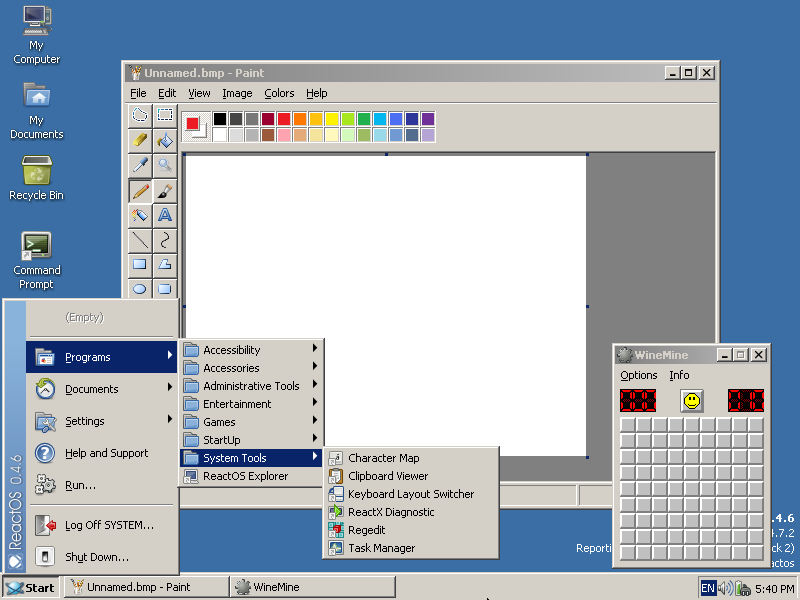Switch to WineMine taskbar button
Screen dimensions: 800x600
[x=313, y=587]
